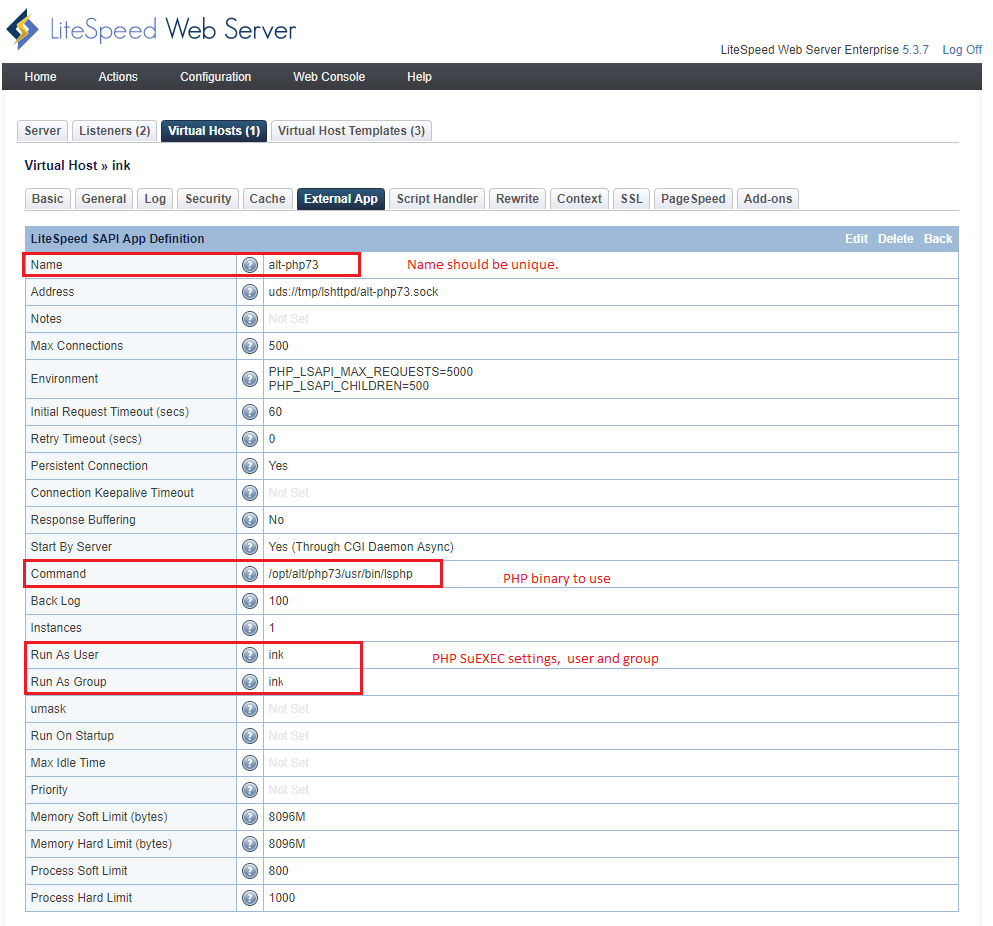Click help icon for Back Log

(x=250, y=601)
